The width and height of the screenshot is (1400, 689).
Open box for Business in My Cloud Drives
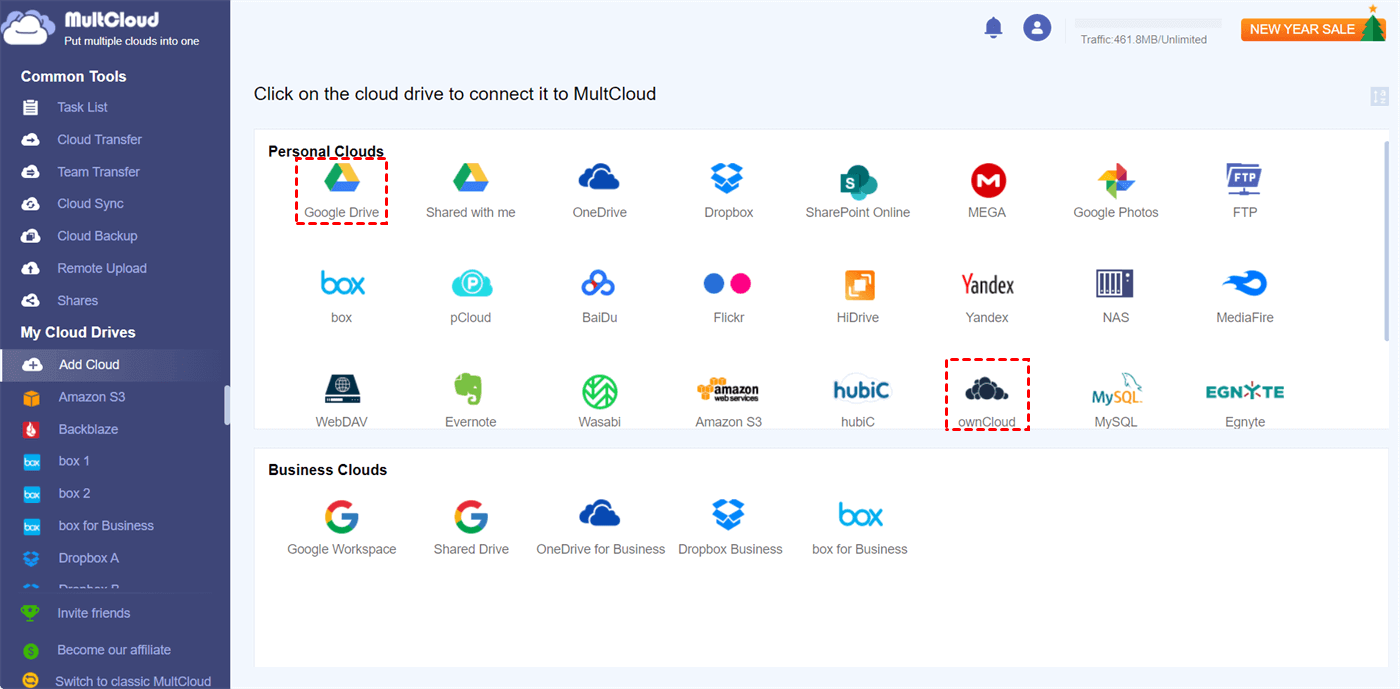(106, 526)
